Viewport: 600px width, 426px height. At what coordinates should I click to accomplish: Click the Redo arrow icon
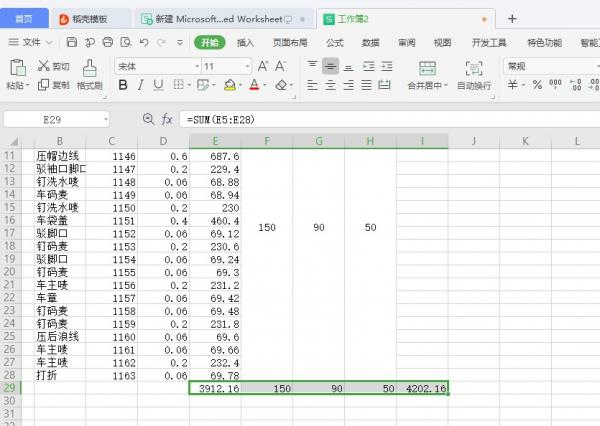[x=161, y=42]
